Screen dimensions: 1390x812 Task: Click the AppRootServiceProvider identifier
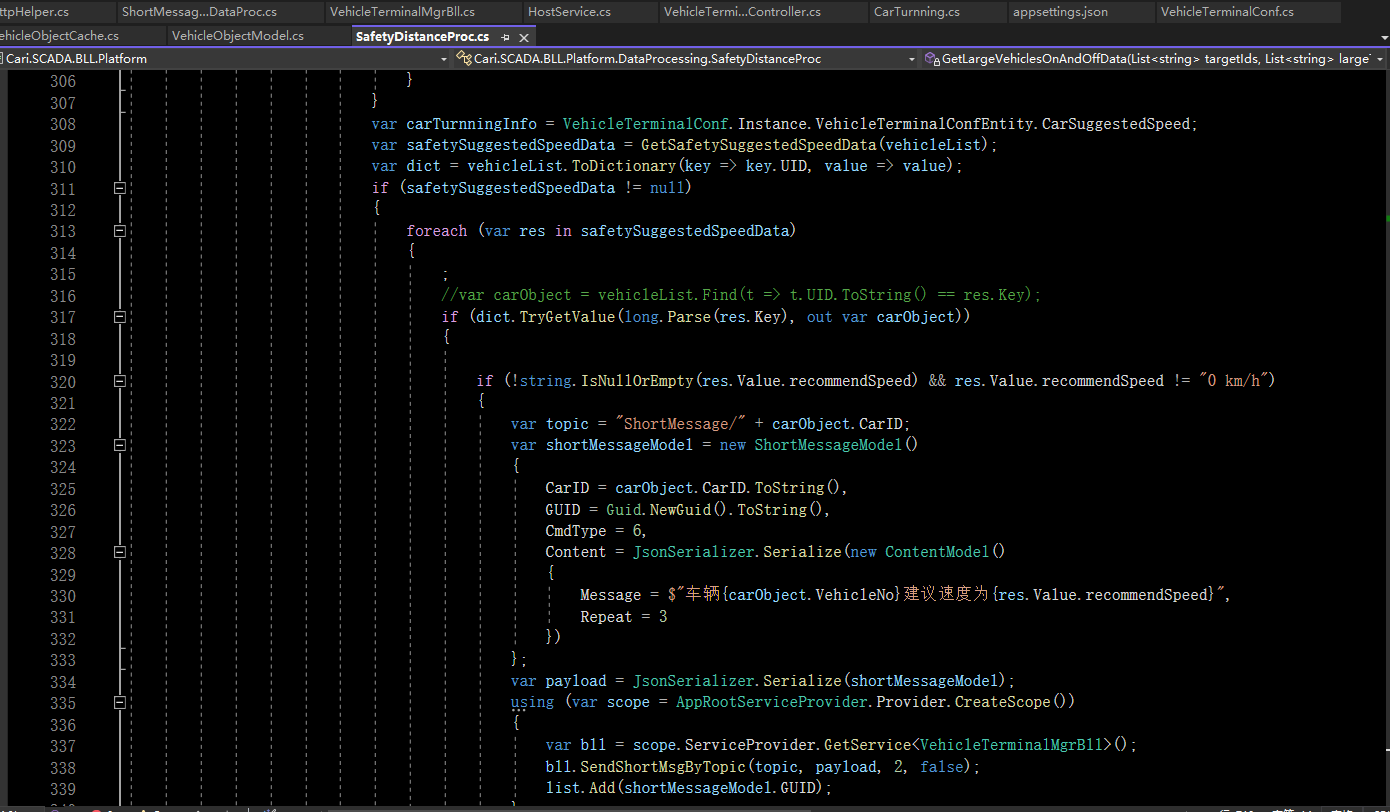tap(771, 702)
